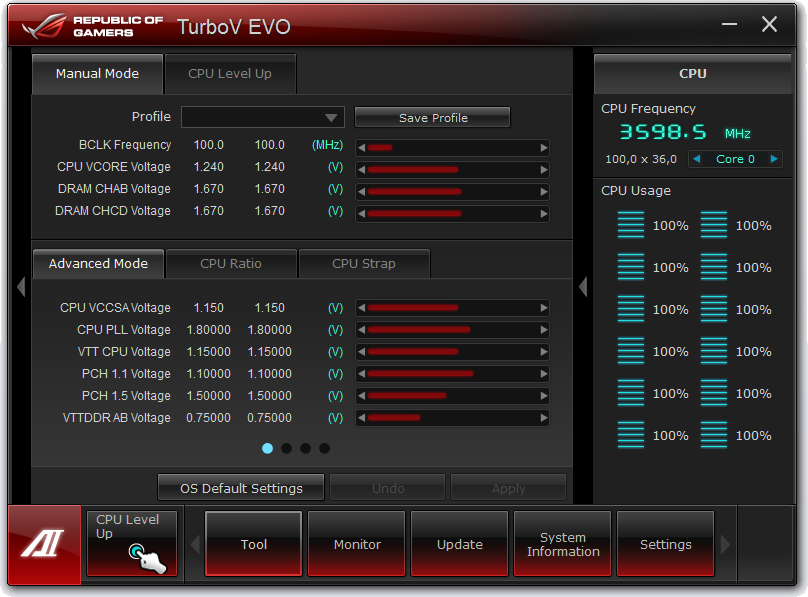Click the Core 0 selector label
This screenshot has width=808, height=597.
[735, 159]
